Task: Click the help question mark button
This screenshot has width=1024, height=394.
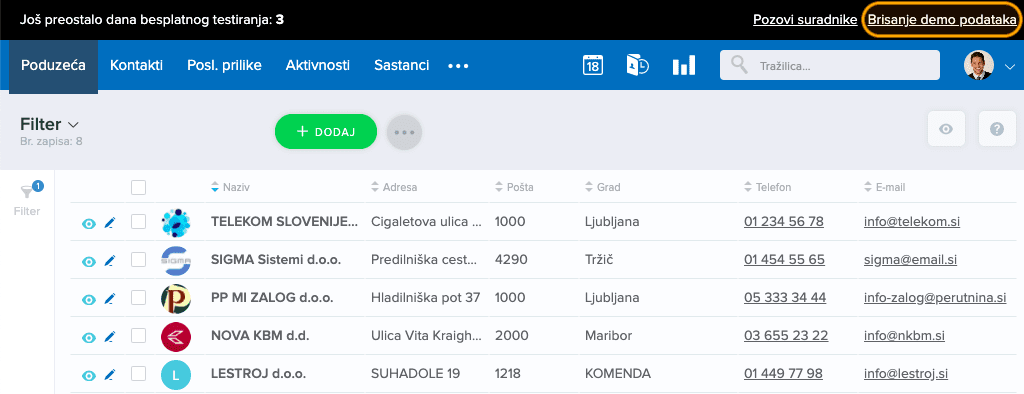Action: (997, 129)
